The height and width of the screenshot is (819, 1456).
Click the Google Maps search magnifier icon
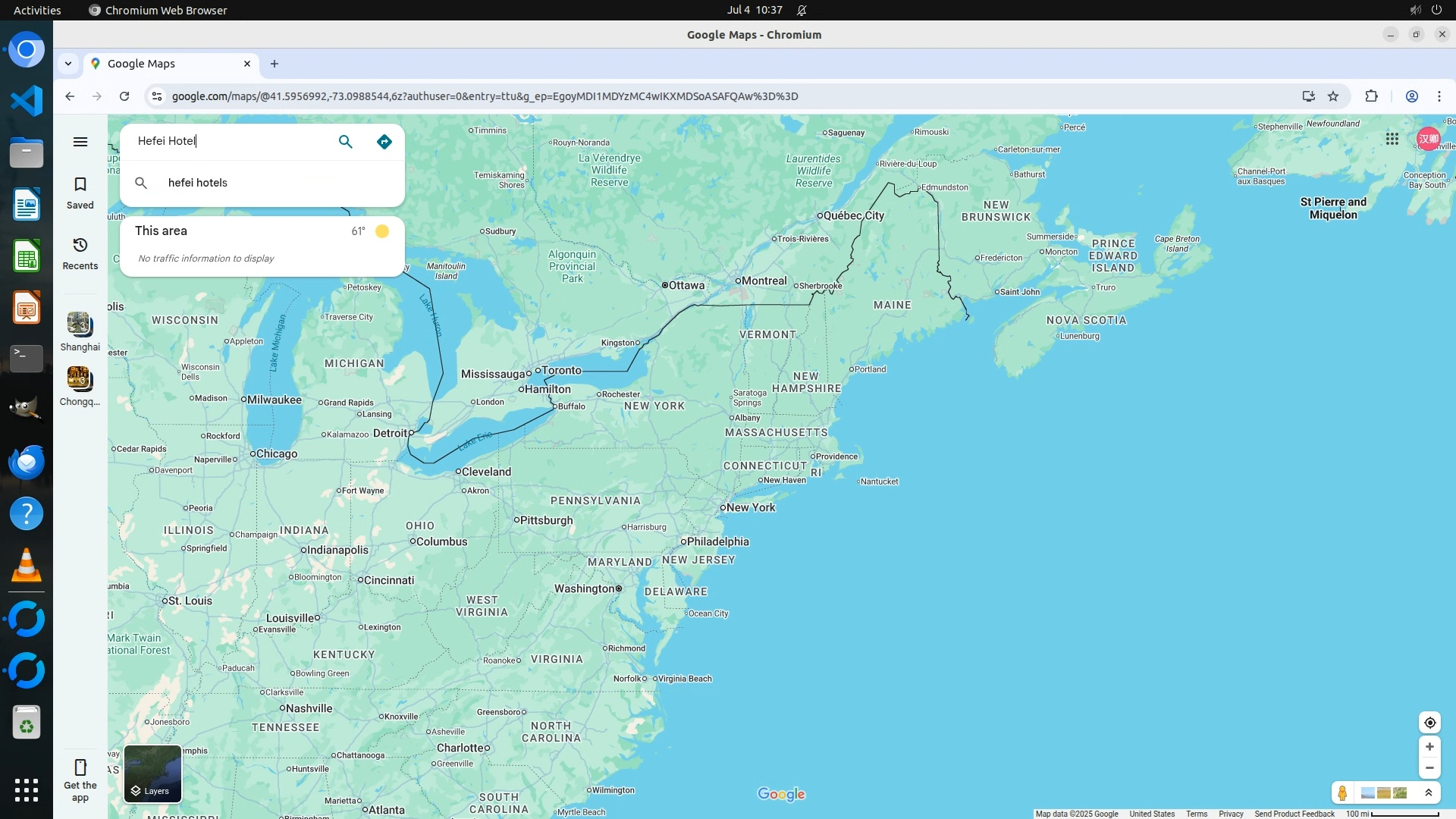pos(345,142)
